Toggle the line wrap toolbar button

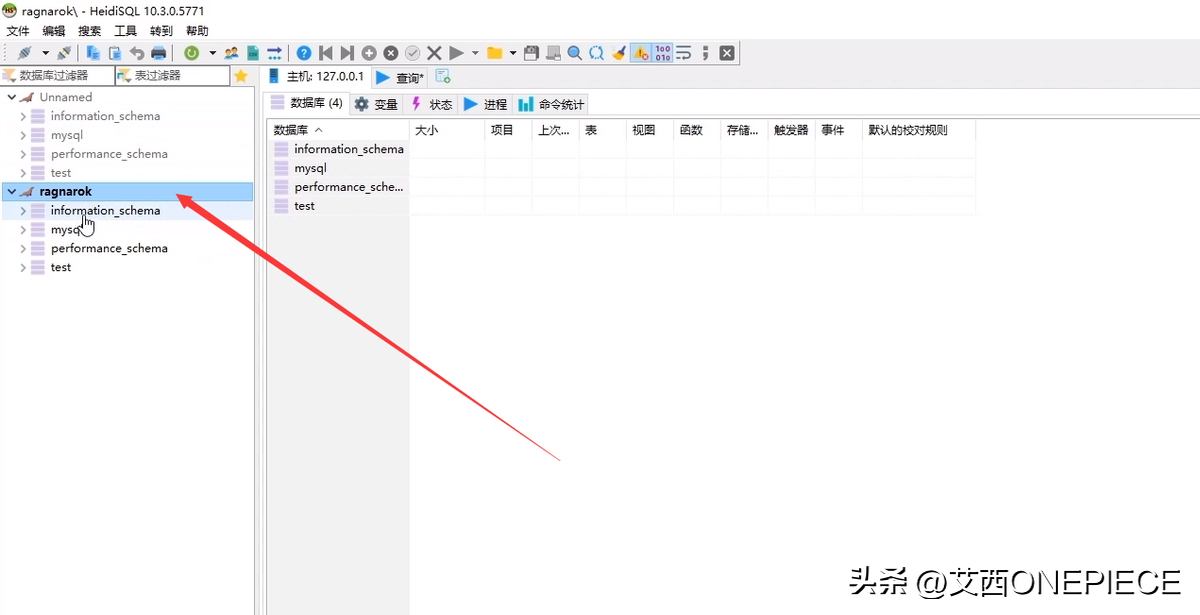pos(684,53)
